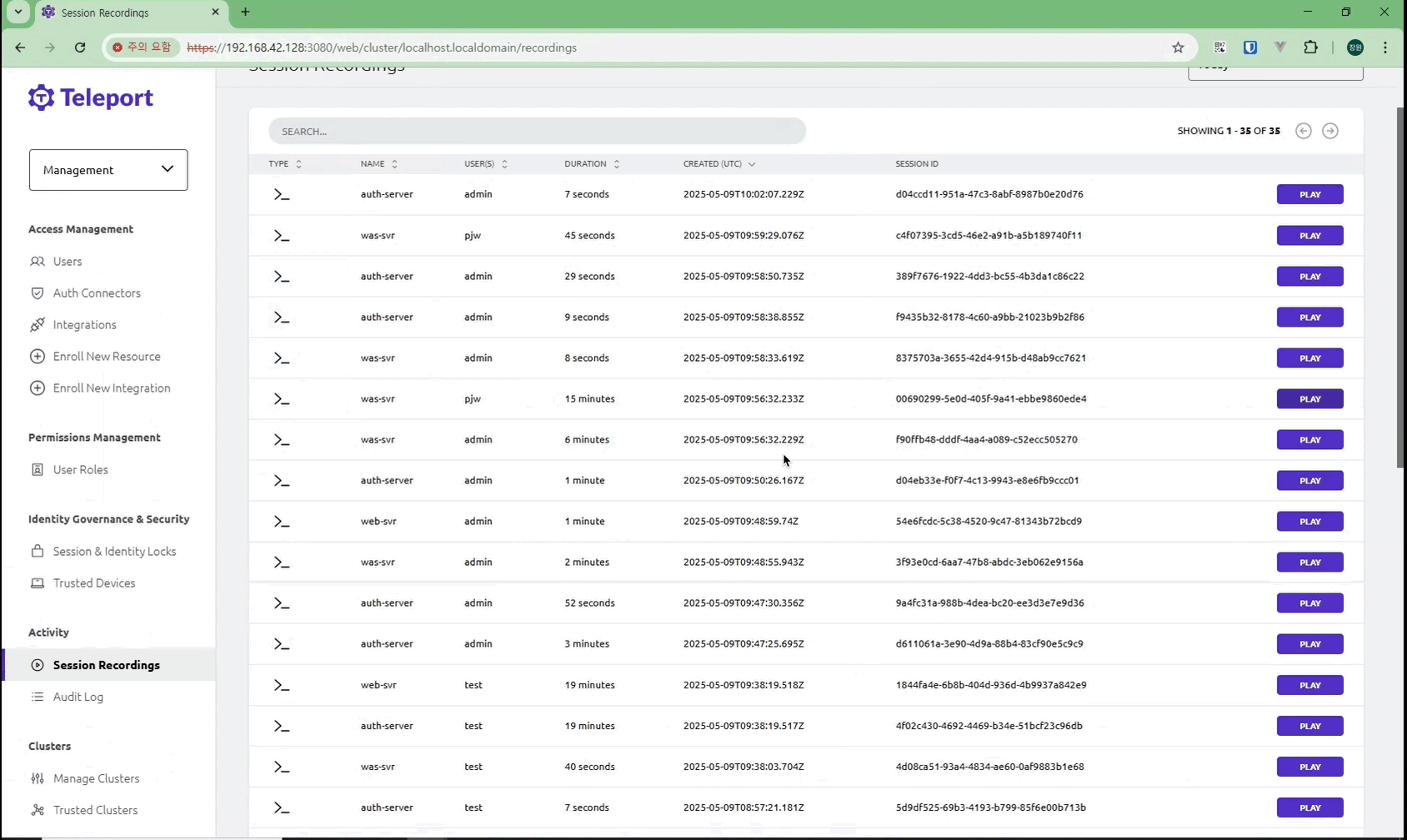Open the Audit Log list
Image resolution: width=1407 pixels, height=840 pixels.
coord(78,697)
